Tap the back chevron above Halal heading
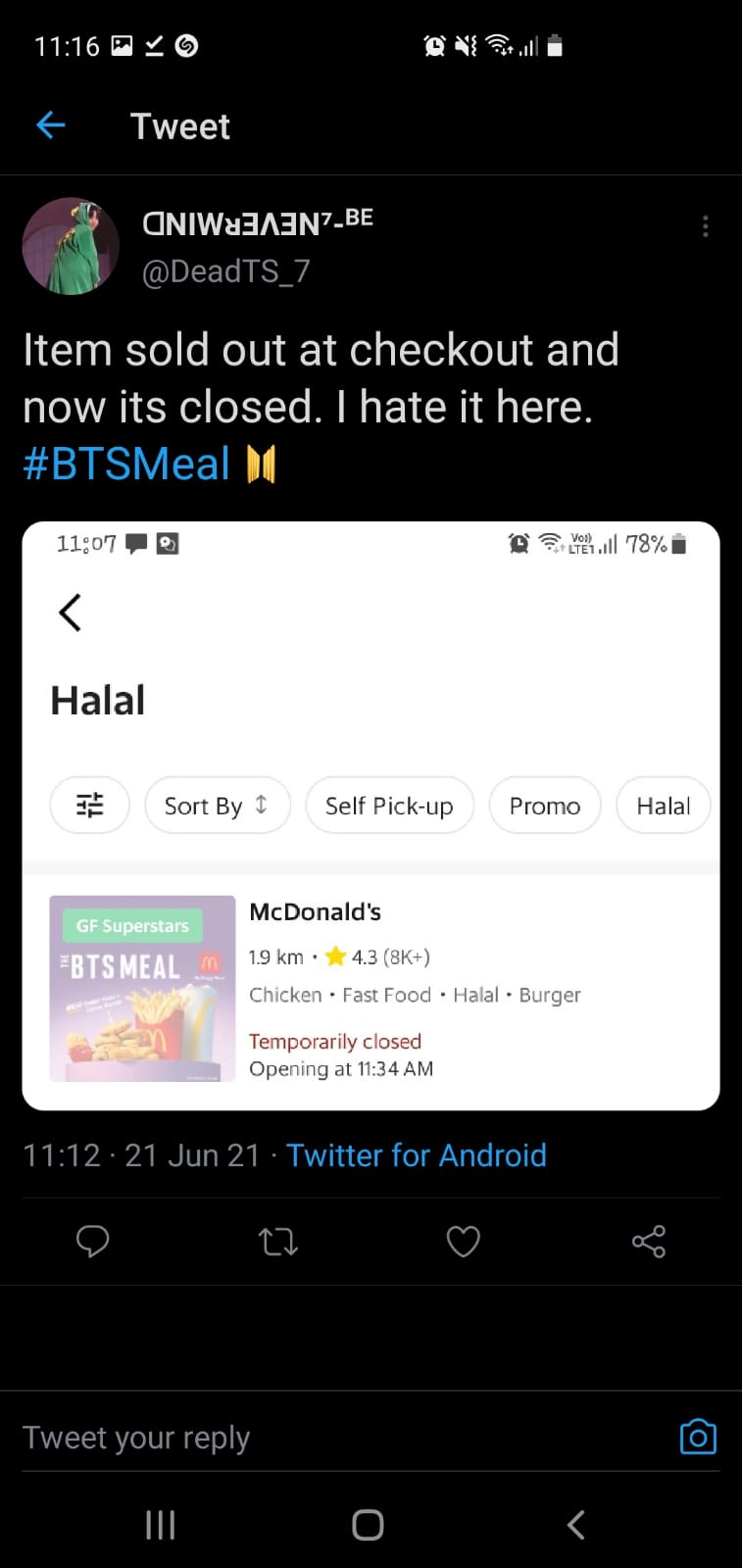742x1568 pixels. coord(70,612)
